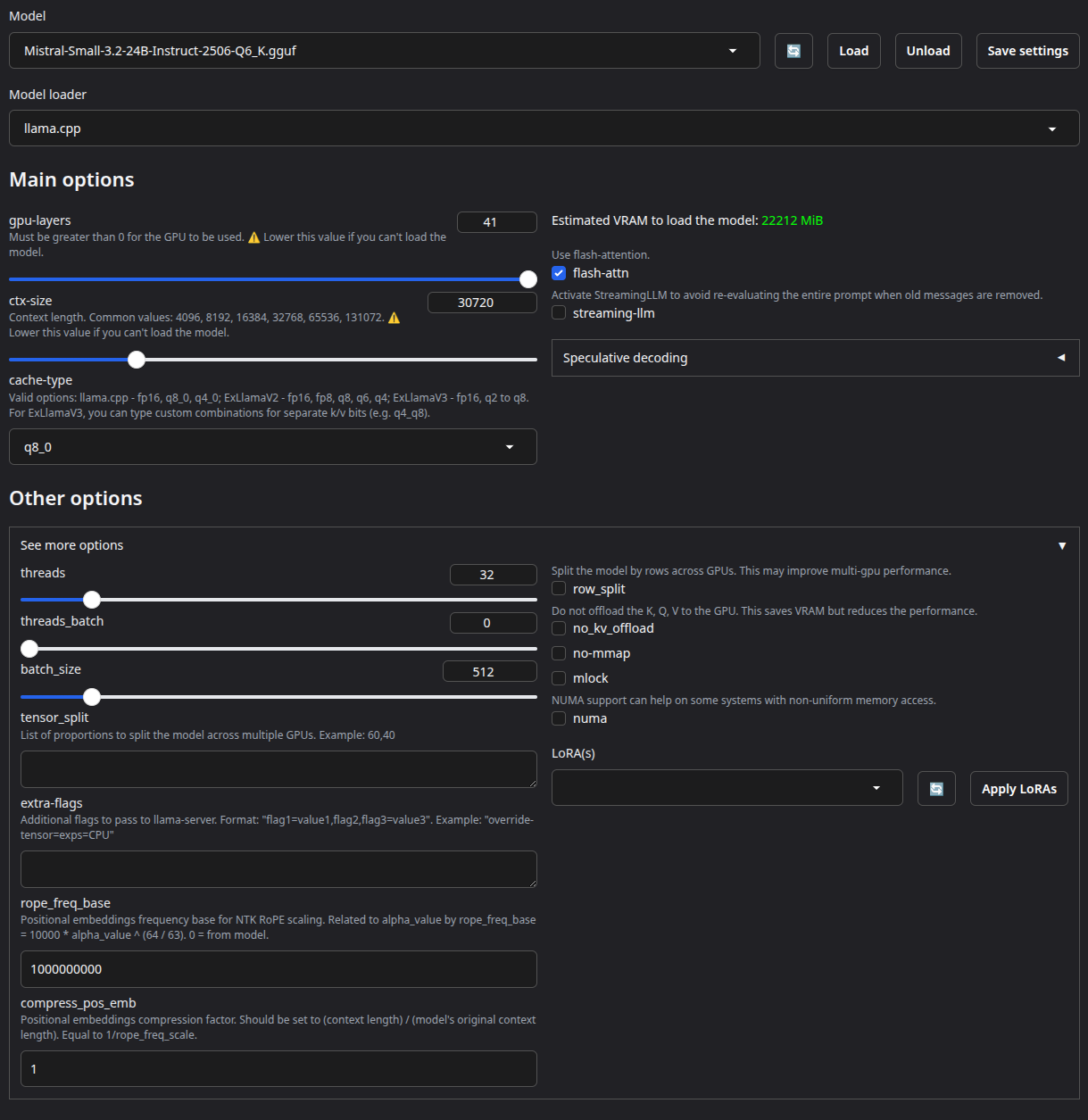Click the gpu-layers warning icon
Viewport: 1088px width, 1120px height.
(254, 237)
